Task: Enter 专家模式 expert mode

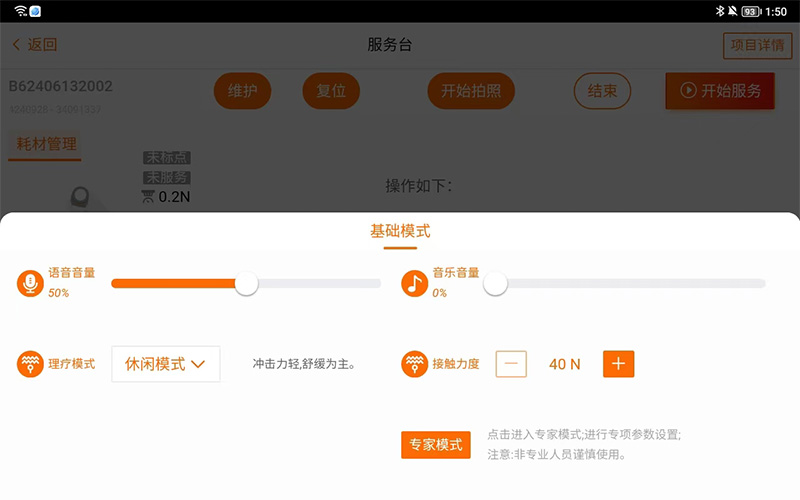Action: pos(435,445)
